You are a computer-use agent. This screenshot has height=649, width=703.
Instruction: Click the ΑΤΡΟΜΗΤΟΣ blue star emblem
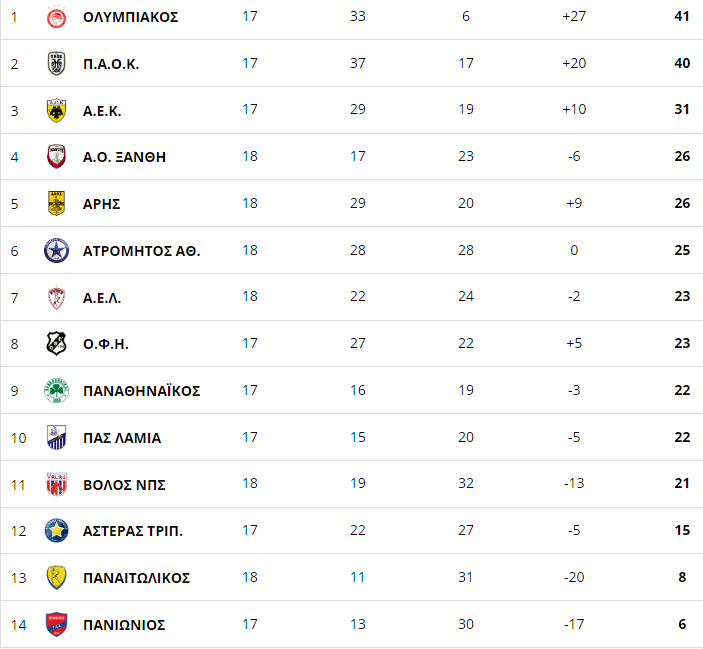click(x=56, y=251)
